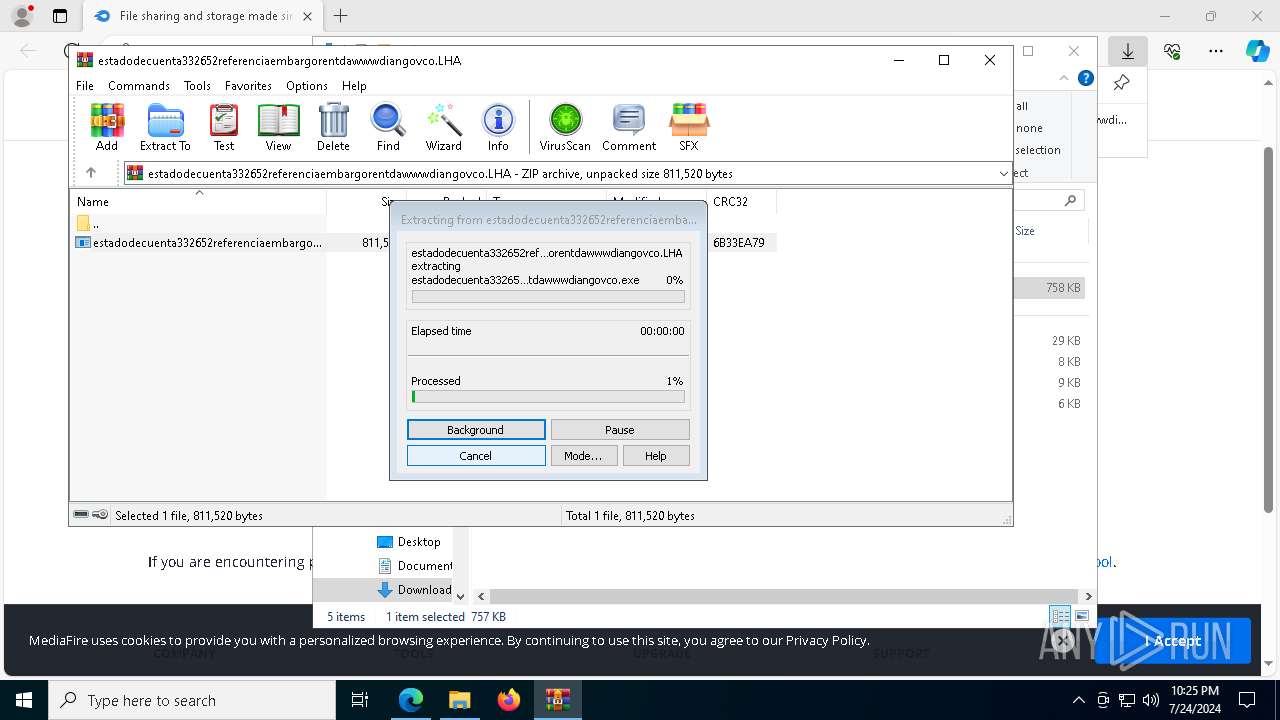The height and width of the screenshot is (720, 1280).
Task: Open the Options menu
Action: coord(307,86)
